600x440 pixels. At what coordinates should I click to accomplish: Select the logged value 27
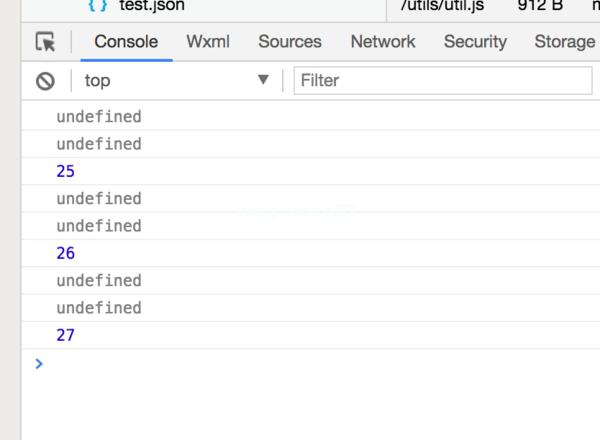(x=66, y=335)
